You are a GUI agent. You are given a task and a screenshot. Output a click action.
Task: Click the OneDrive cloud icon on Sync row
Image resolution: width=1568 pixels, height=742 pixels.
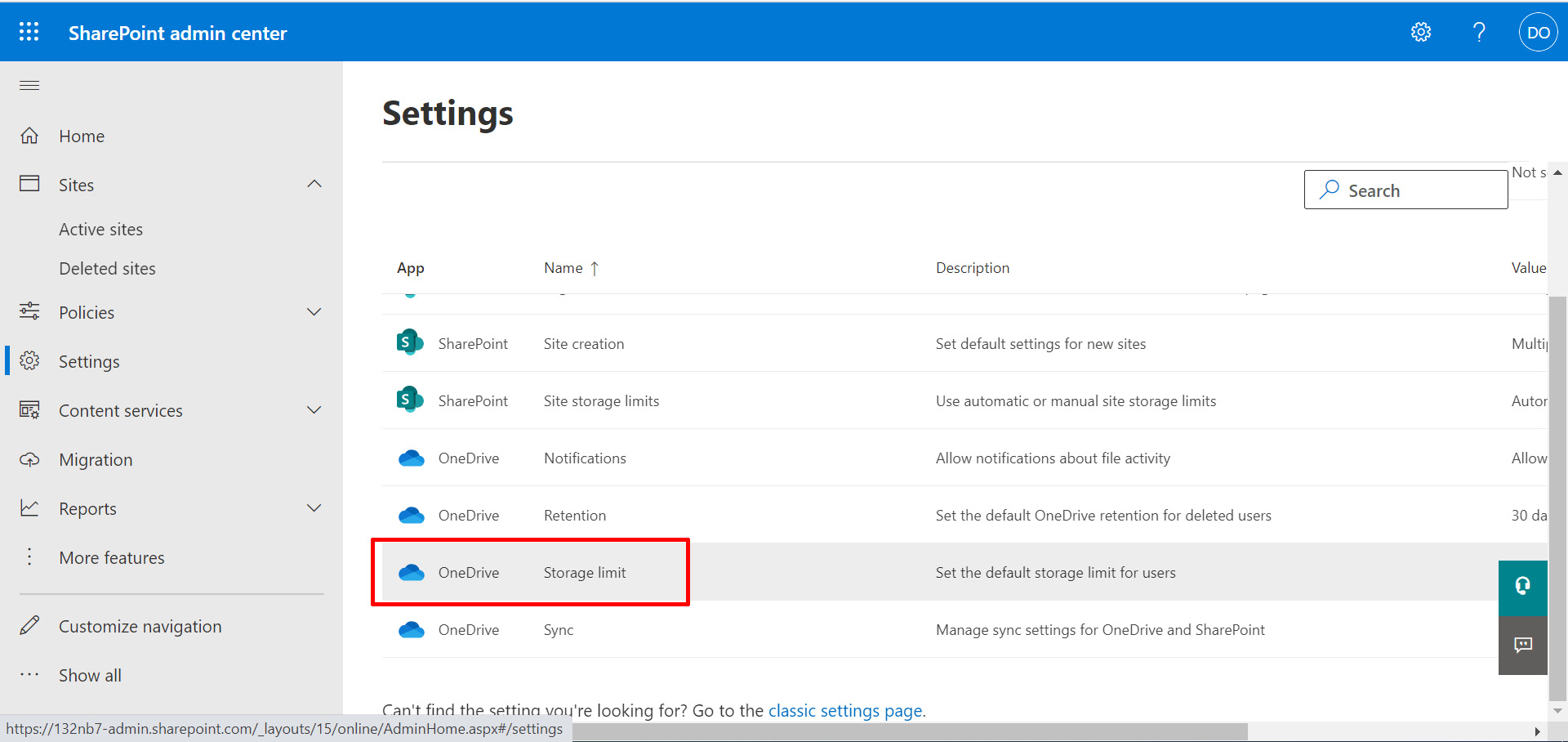[x=411, y=629]
